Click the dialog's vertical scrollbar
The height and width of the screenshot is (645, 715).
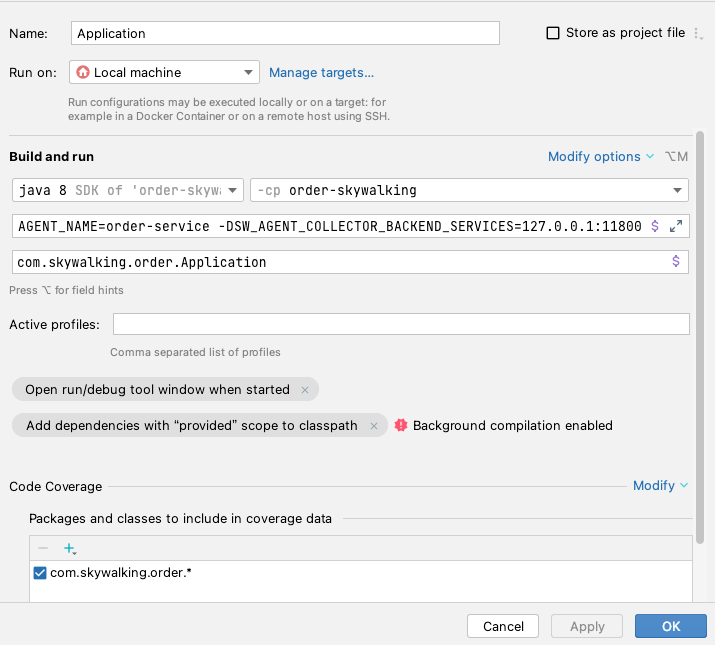tap(700, 338)
